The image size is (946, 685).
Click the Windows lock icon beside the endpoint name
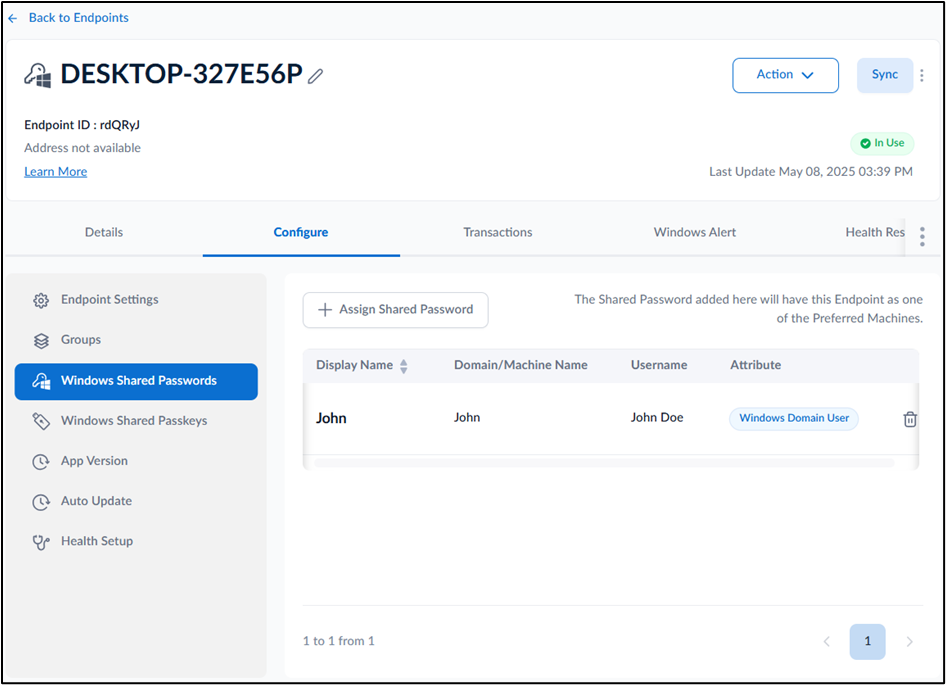click(x=37, y=75)
